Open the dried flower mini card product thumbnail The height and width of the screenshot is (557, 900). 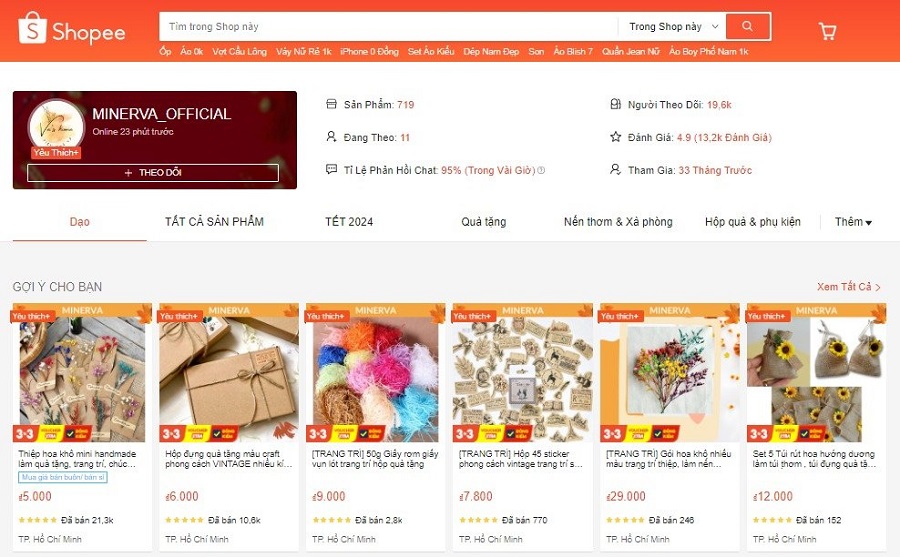tap(82, 373)
